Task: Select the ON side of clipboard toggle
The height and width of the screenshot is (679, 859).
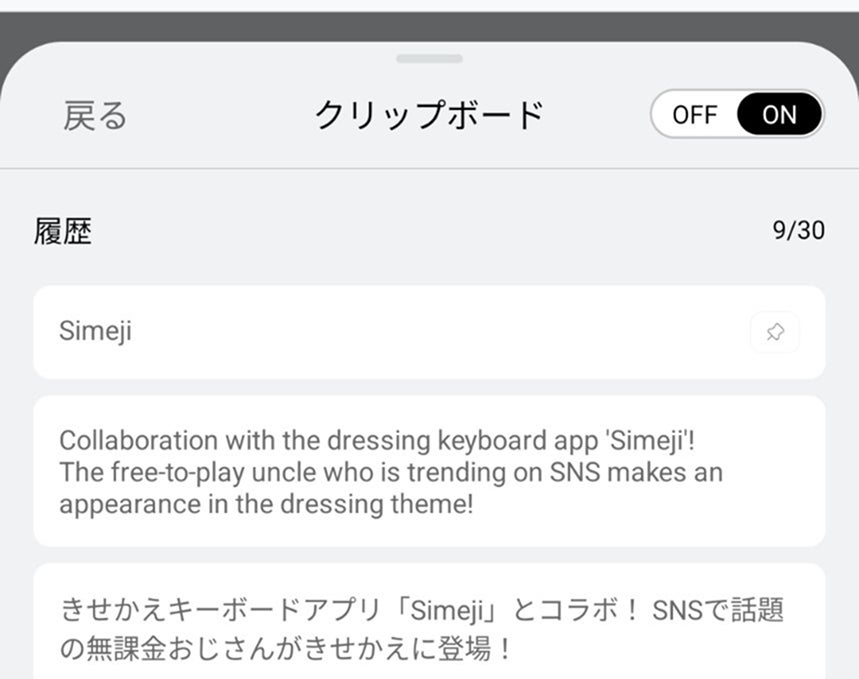Action: click(x=779, y=115)
